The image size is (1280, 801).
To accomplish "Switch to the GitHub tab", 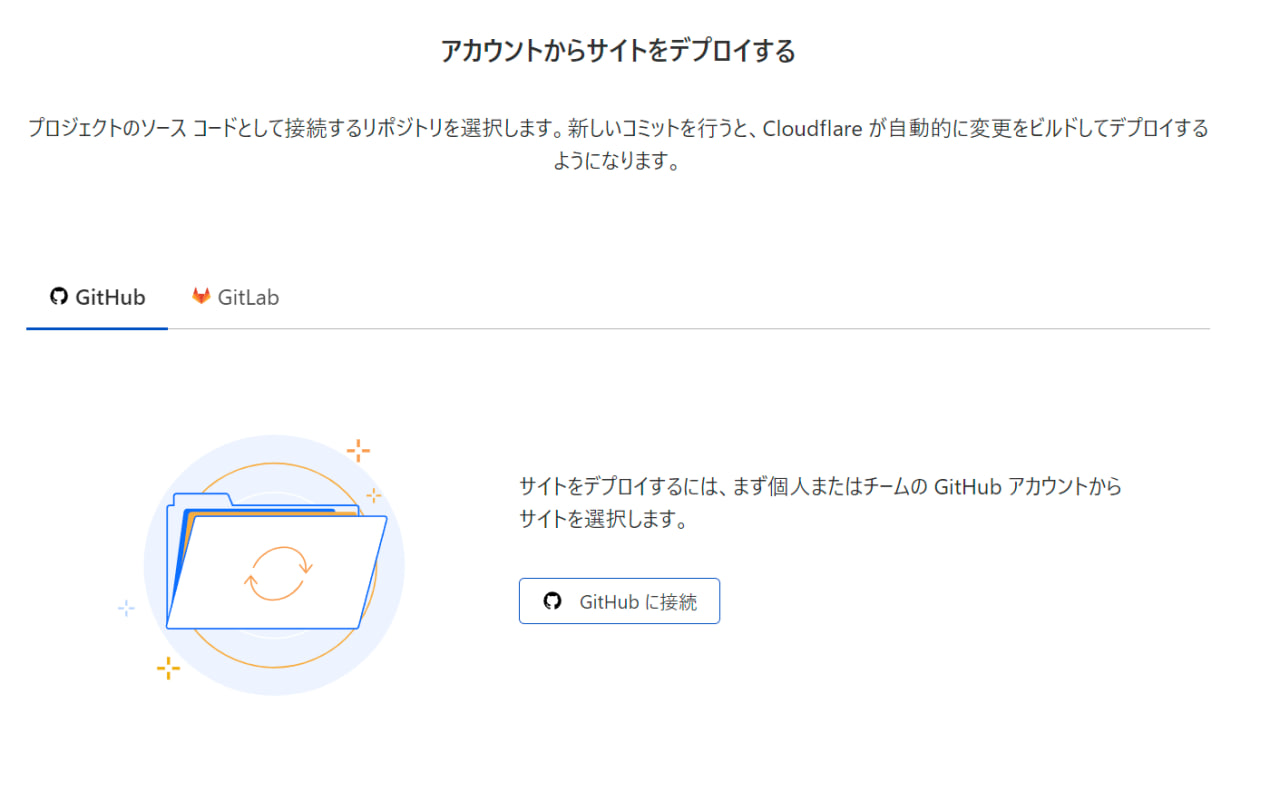I will (98, 297).
